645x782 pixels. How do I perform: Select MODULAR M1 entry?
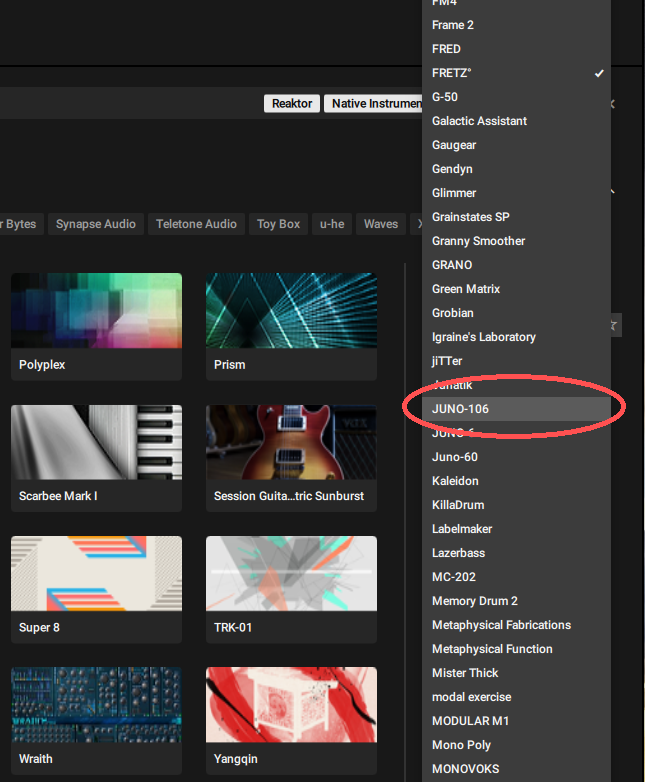tap(516, 721)
